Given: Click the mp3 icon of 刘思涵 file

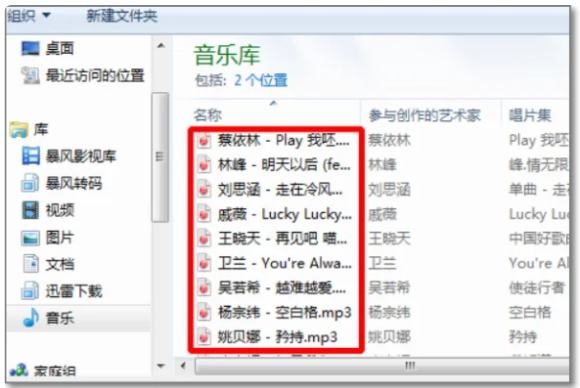Looking at the screenshot, I should pyautogui.click(x=204, y=190).
